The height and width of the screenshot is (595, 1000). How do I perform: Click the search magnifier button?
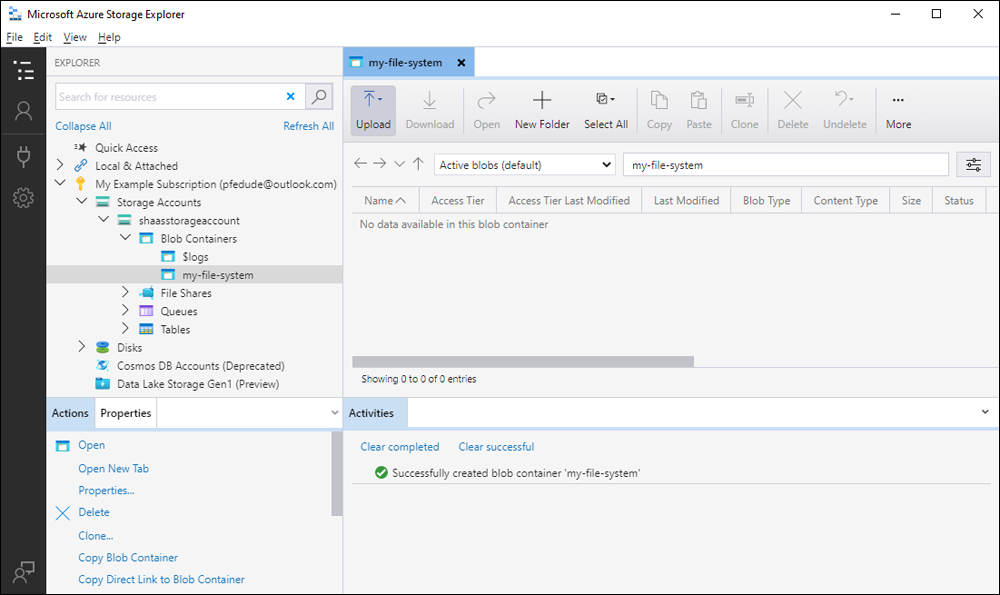coord(319,97)
